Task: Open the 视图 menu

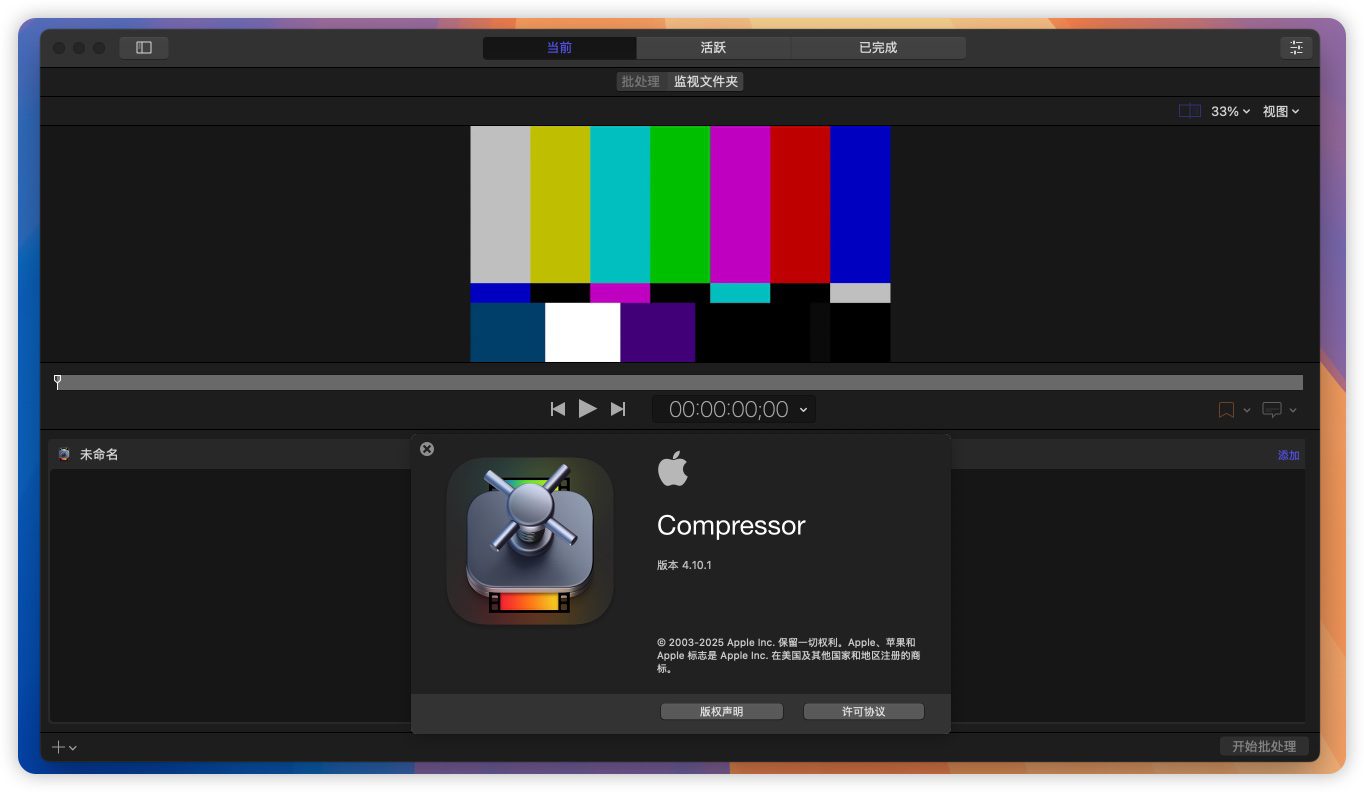Action: coord(1281,111)
